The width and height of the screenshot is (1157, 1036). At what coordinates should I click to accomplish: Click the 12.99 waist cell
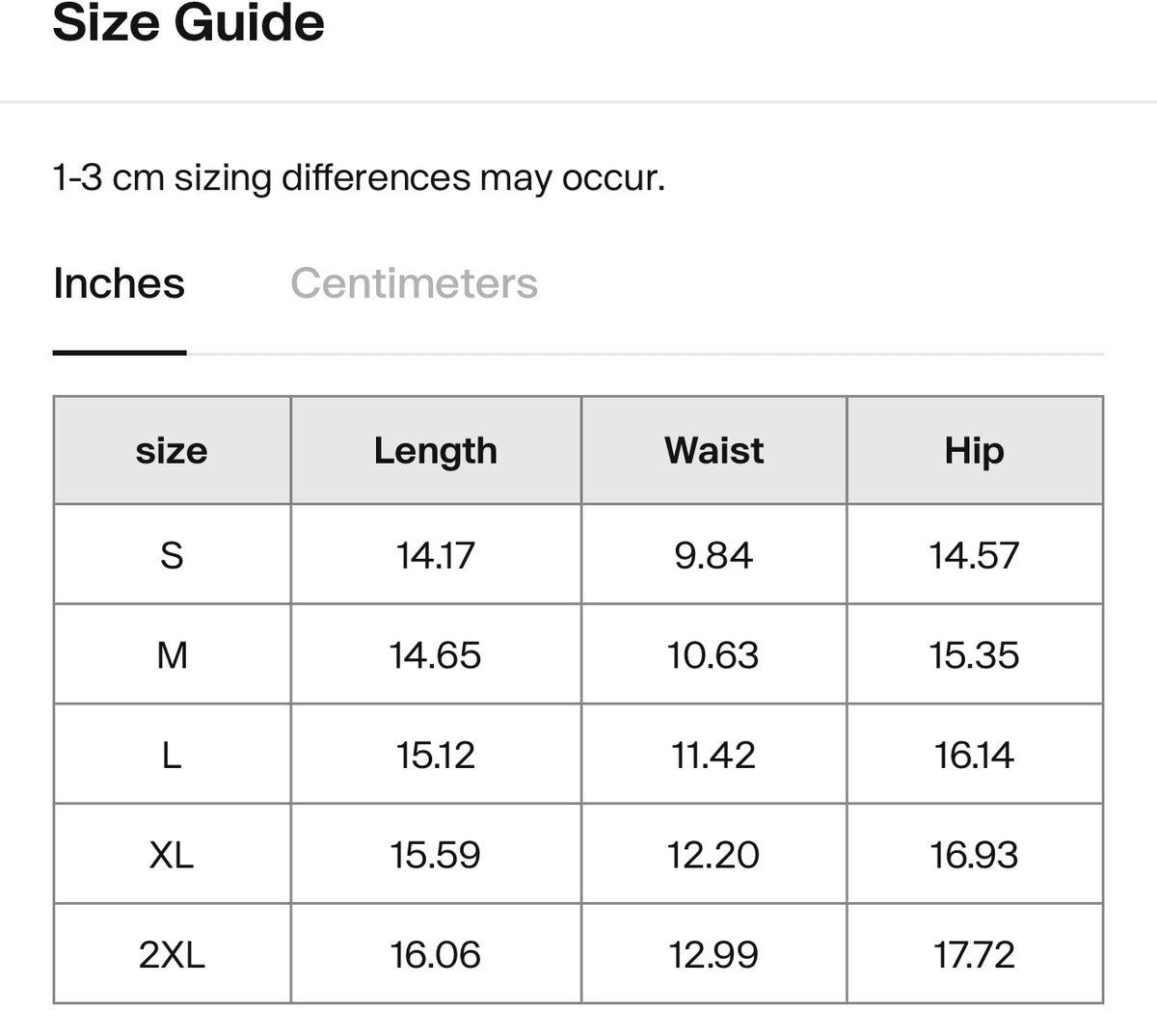[x=713, y=954]
